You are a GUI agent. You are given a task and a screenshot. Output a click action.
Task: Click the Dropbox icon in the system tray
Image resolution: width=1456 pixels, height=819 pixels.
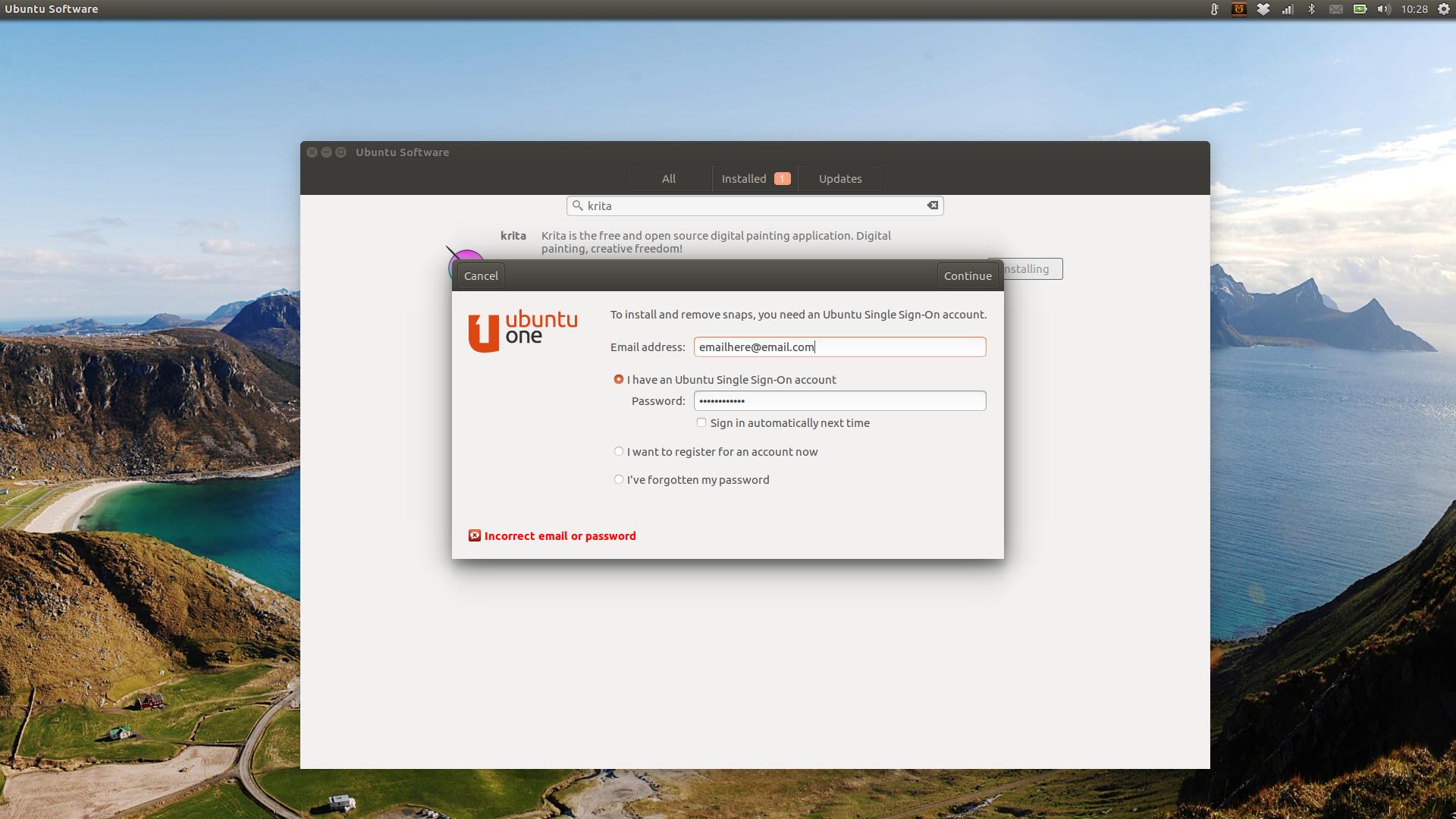tap(1263, 9)
